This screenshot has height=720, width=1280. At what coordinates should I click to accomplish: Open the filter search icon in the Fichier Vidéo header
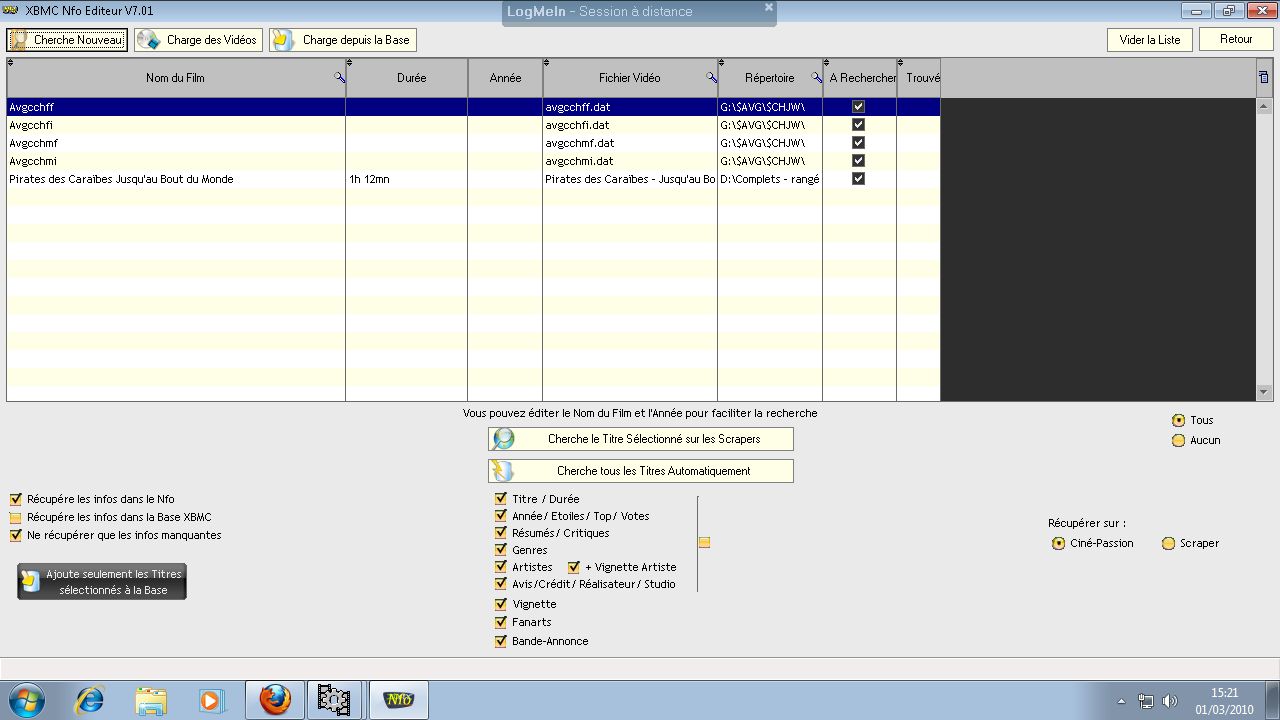click(x=711, y=78)
